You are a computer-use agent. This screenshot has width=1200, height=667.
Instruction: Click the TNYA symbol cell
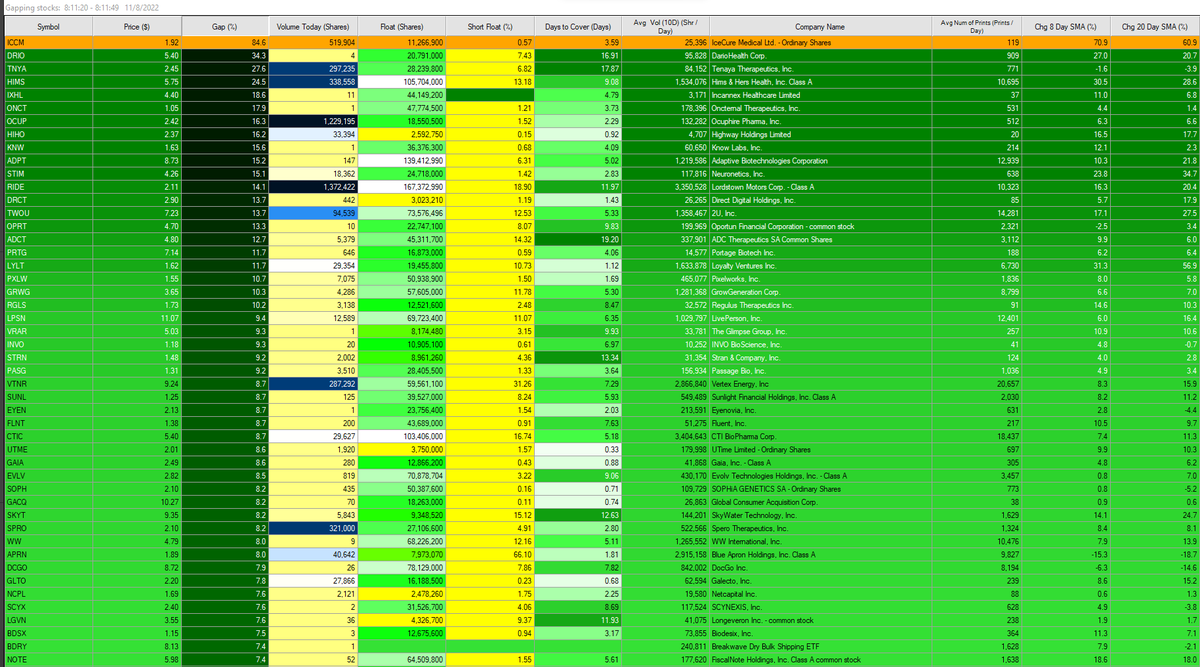tap(48, 68)
